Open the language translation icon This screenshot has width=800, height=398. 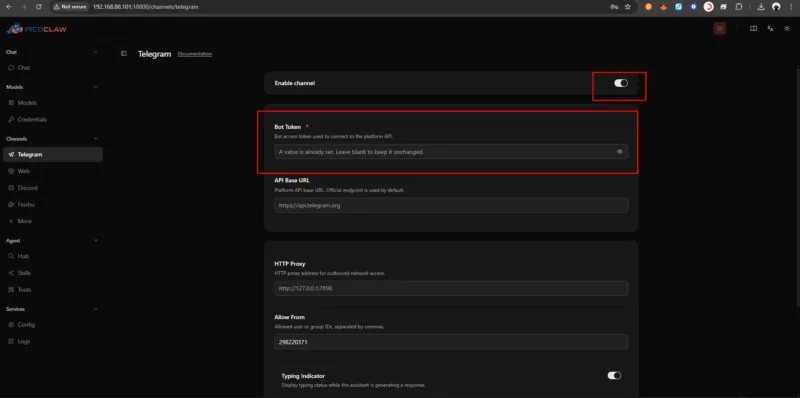pyautogui.click(x=770, y=29)
